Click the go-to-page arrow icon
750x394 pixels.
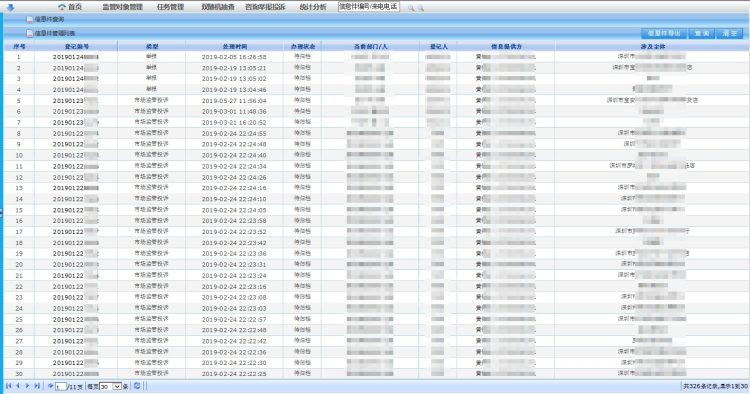(50, 385)
